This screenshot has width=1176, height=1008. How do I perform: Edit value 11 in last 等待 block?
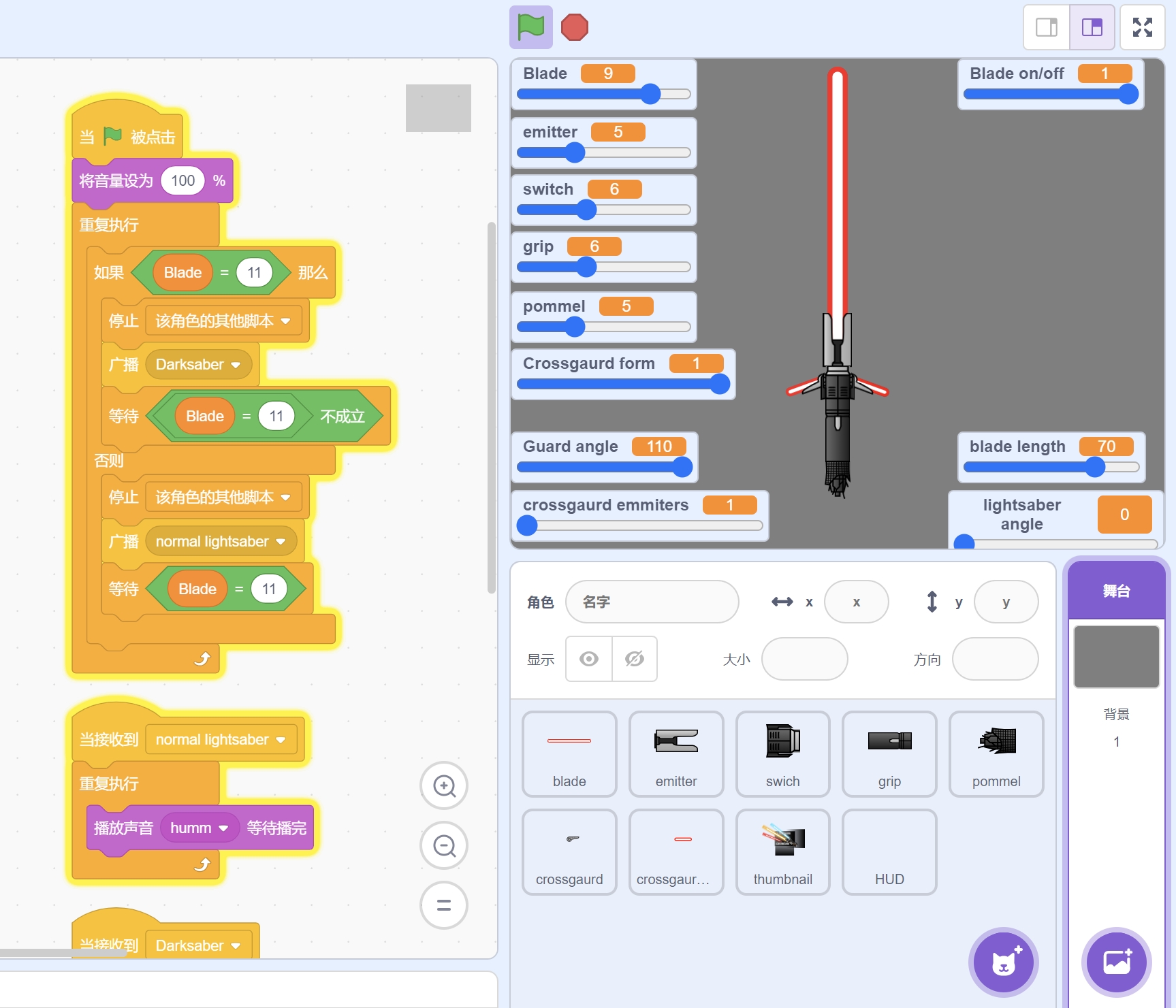click(269, 589)
